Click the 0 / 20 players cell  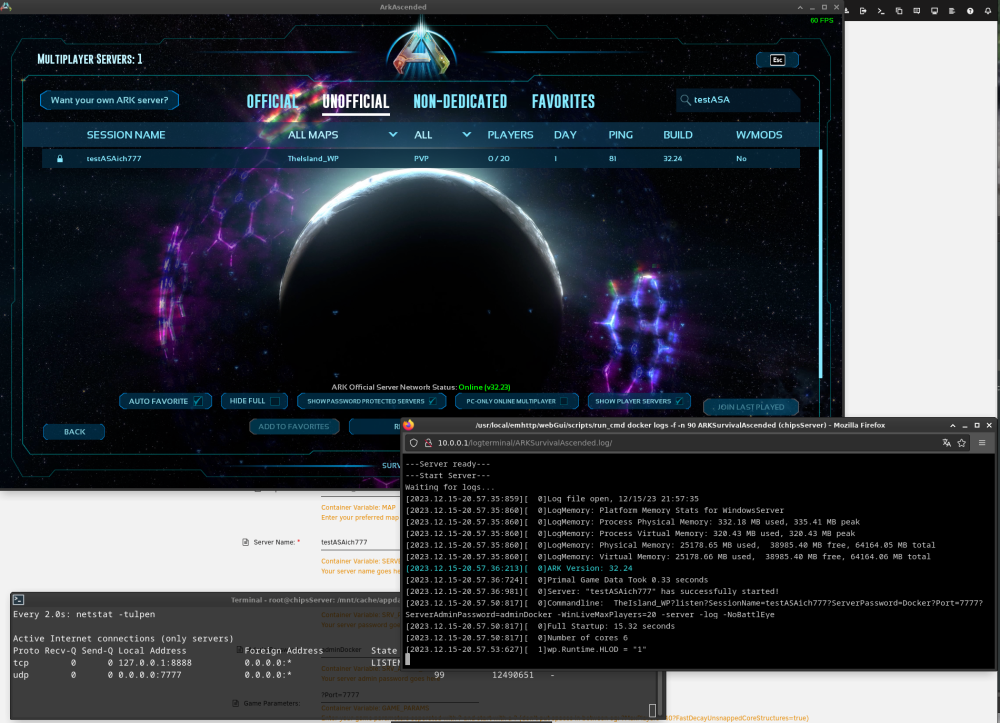pos(499,159)
